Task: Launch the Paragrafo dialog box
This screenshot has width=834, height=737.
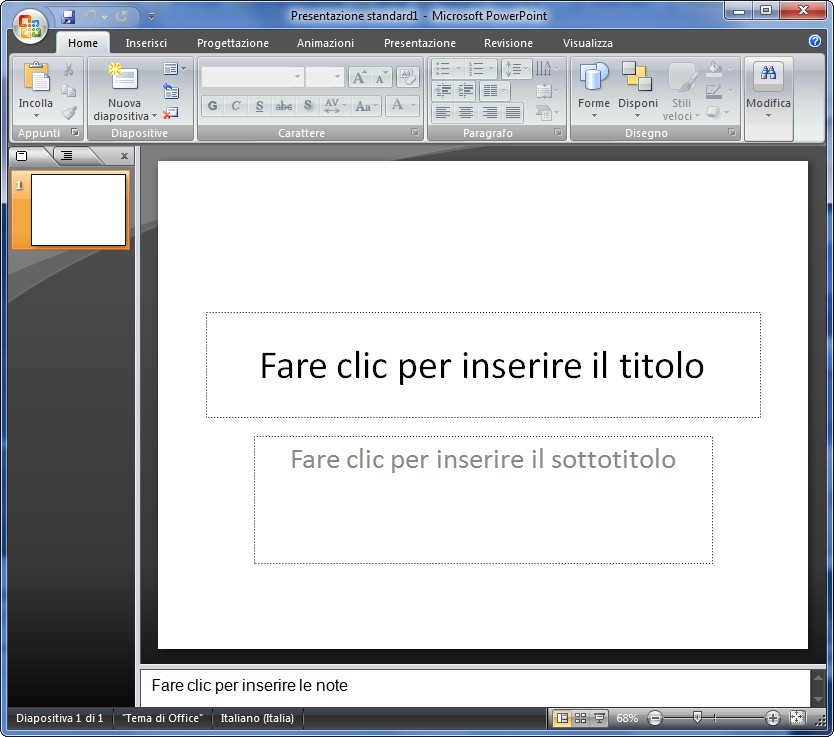Action: pos(558,133)
